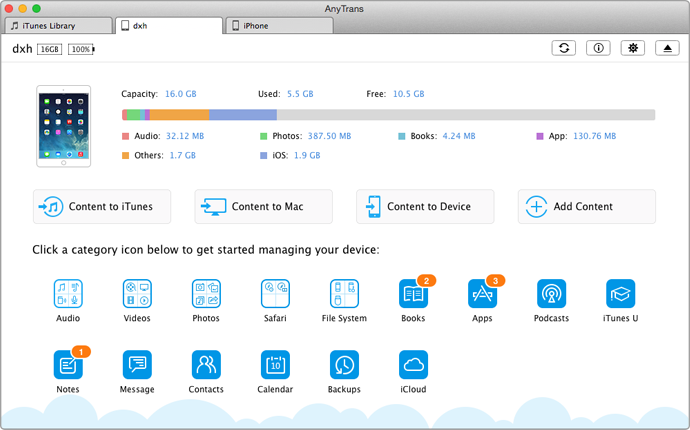Click the Content to iTunes button
The image size is (690, 430).
click(102, 206)
